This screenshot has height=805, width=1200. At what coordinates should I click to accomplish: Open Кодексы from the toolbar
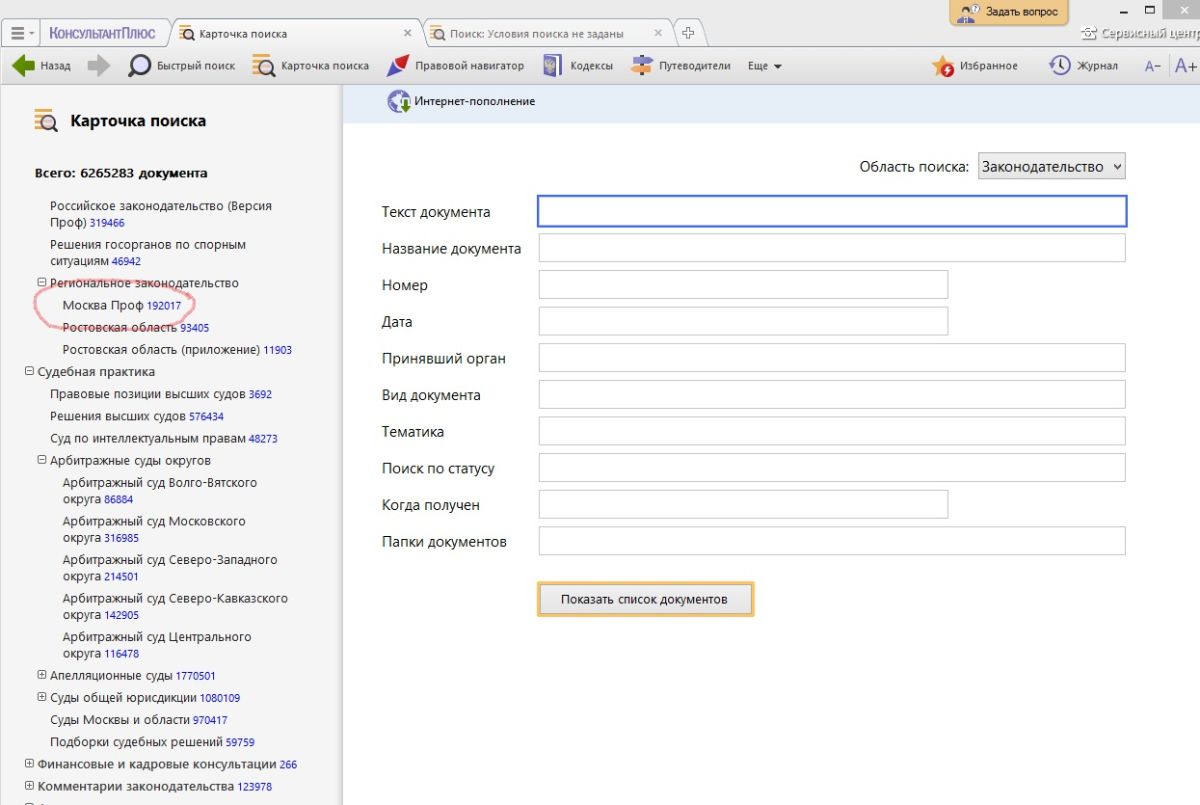pyautogui.click(x=578, y=66)
